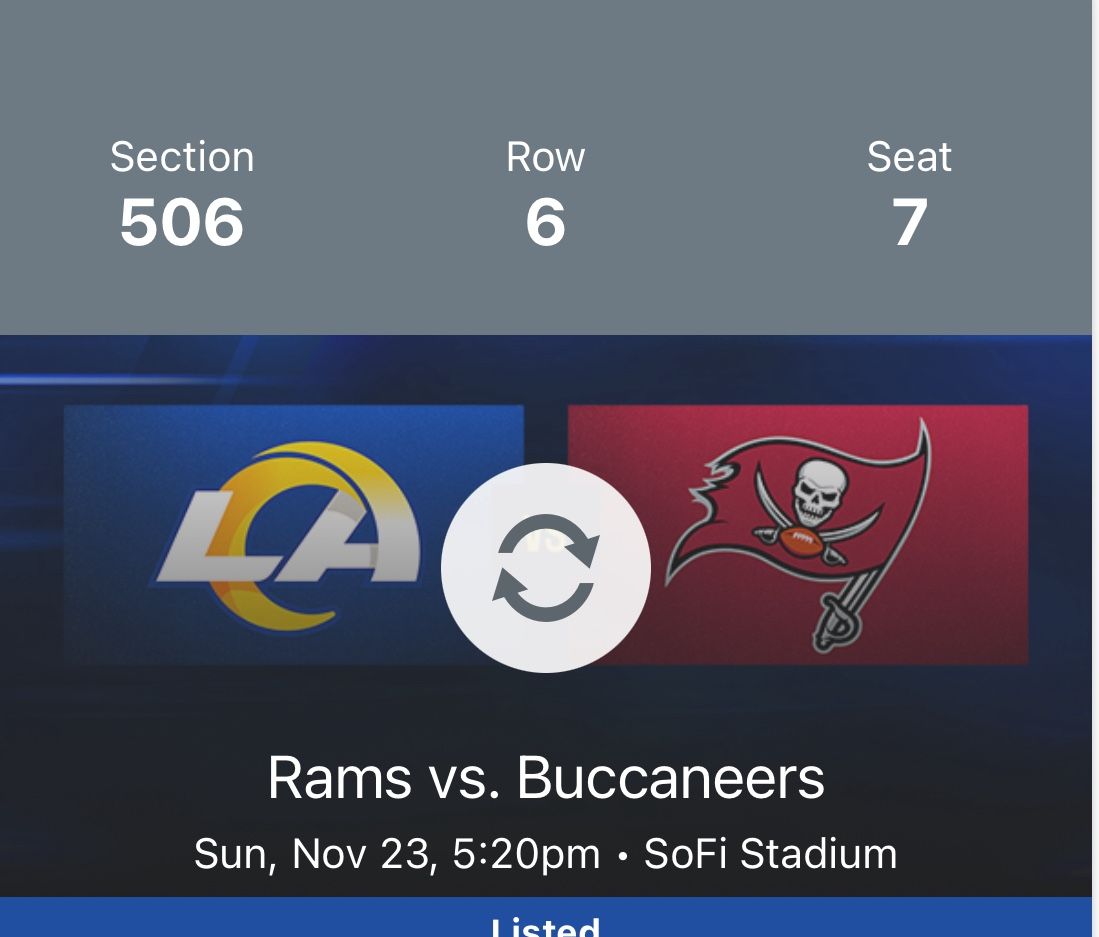
Task: Tap the Sun, Nov 23, 5:20pm date
Action: pyautogui.click(x=397, y=854)
